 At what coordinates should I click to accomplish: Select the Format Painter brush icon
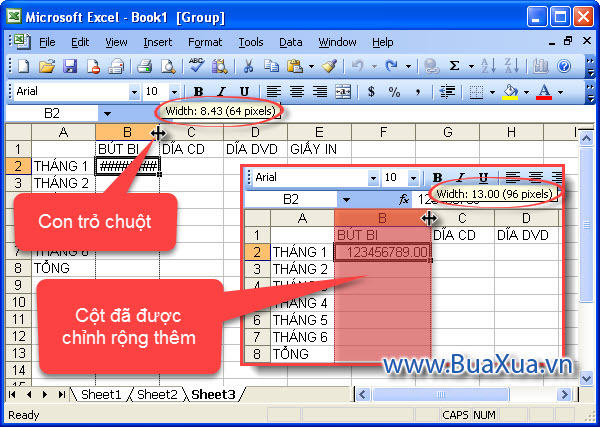click(x=329, y=67)
